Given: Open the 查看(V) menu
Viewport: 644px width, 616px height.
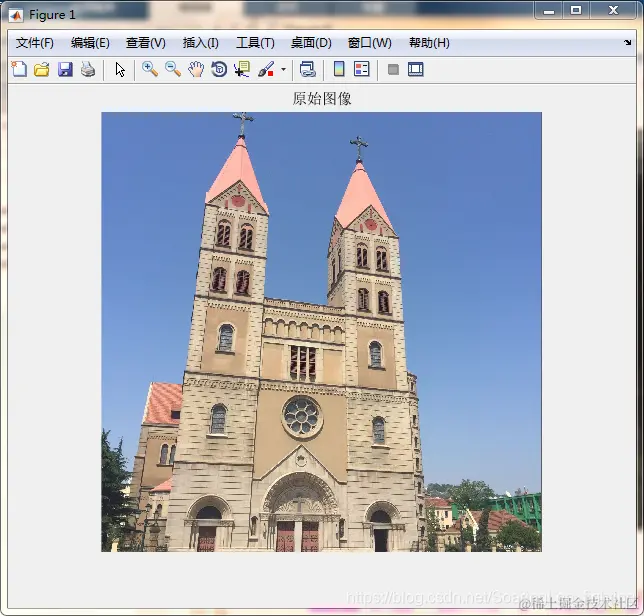Looking at the screenshot, I should point(146,43).
